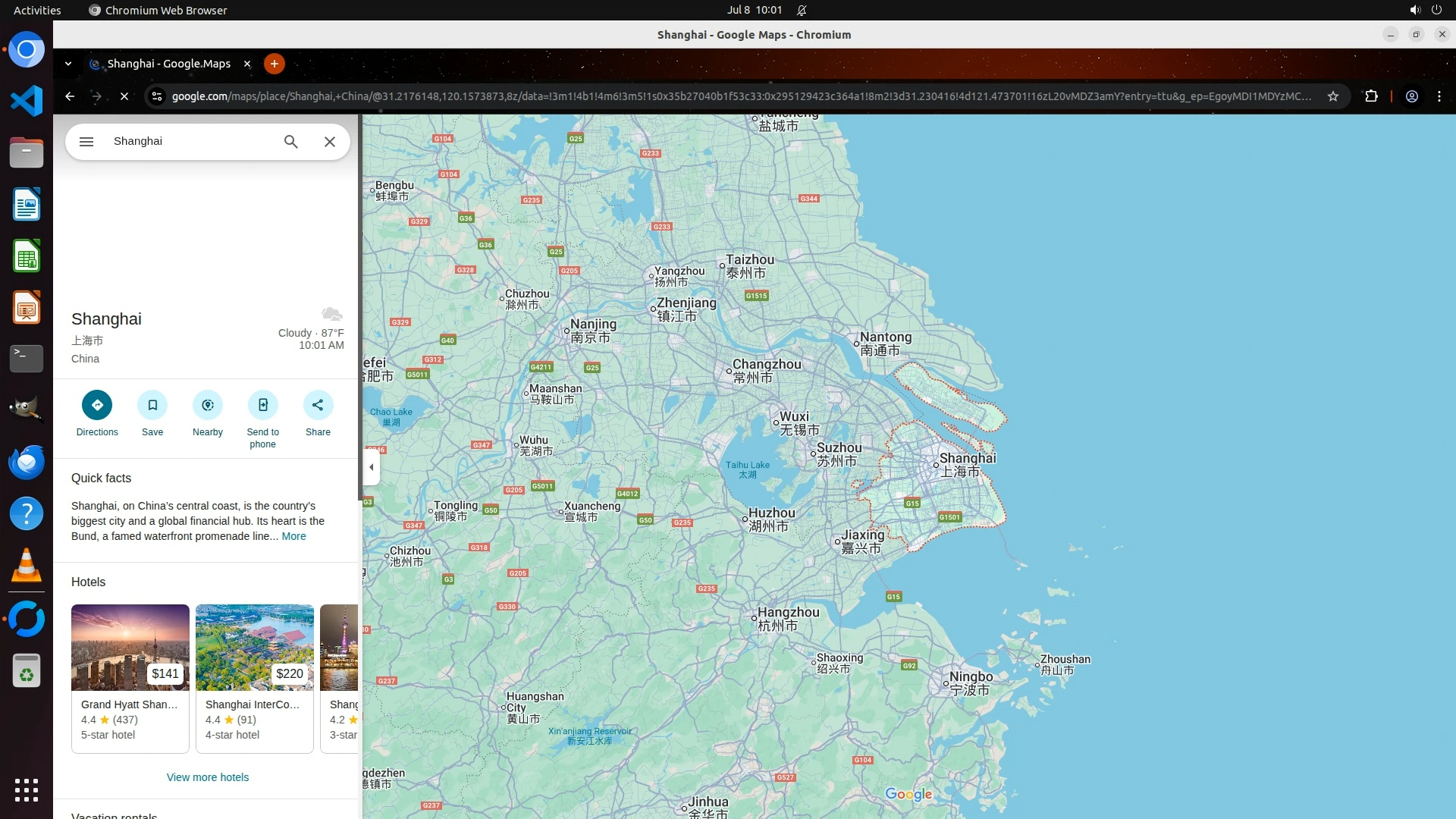Screen dimensions: 1456x819
Task: Open the tab search dropdown chevron
Action: 68,64
